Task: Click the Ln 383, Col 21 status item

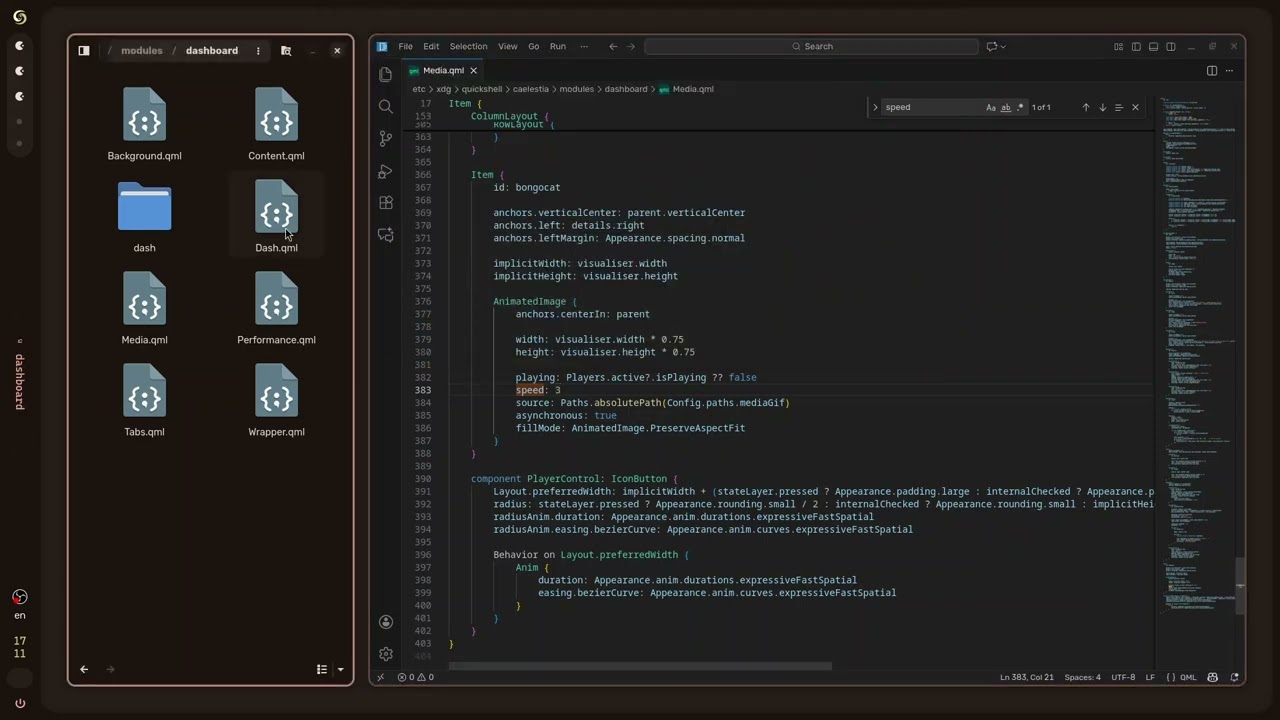Action: coord(1027,677)
